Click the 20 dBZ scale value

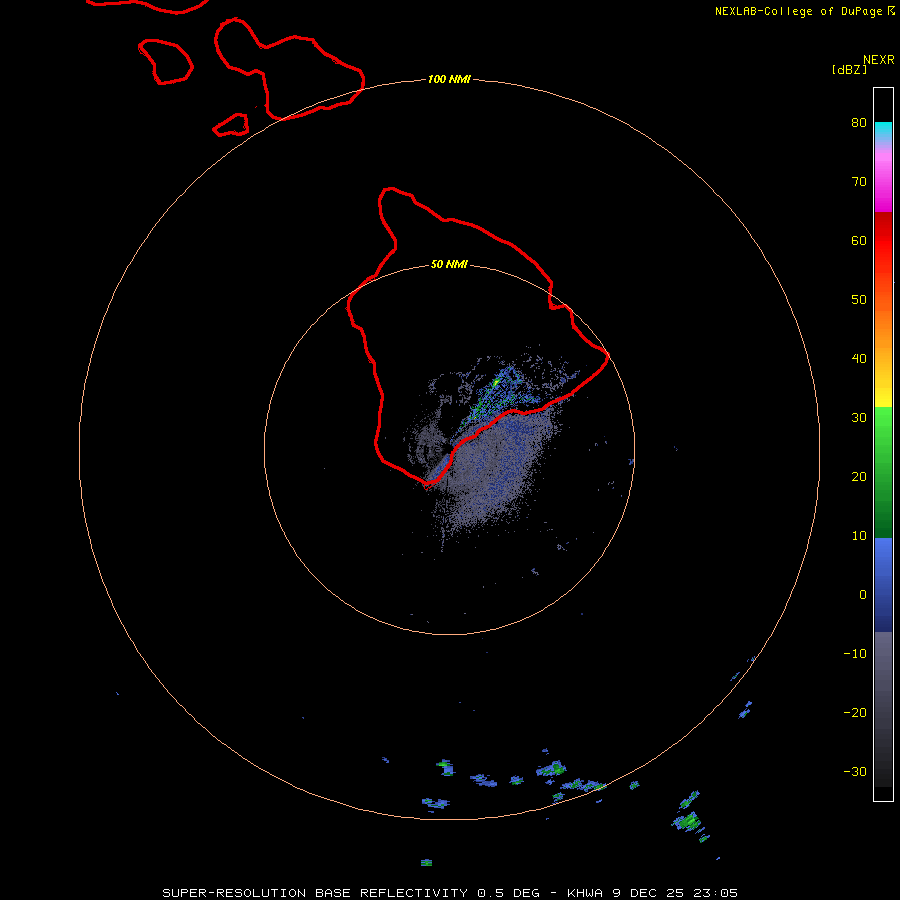click(859, 476)
